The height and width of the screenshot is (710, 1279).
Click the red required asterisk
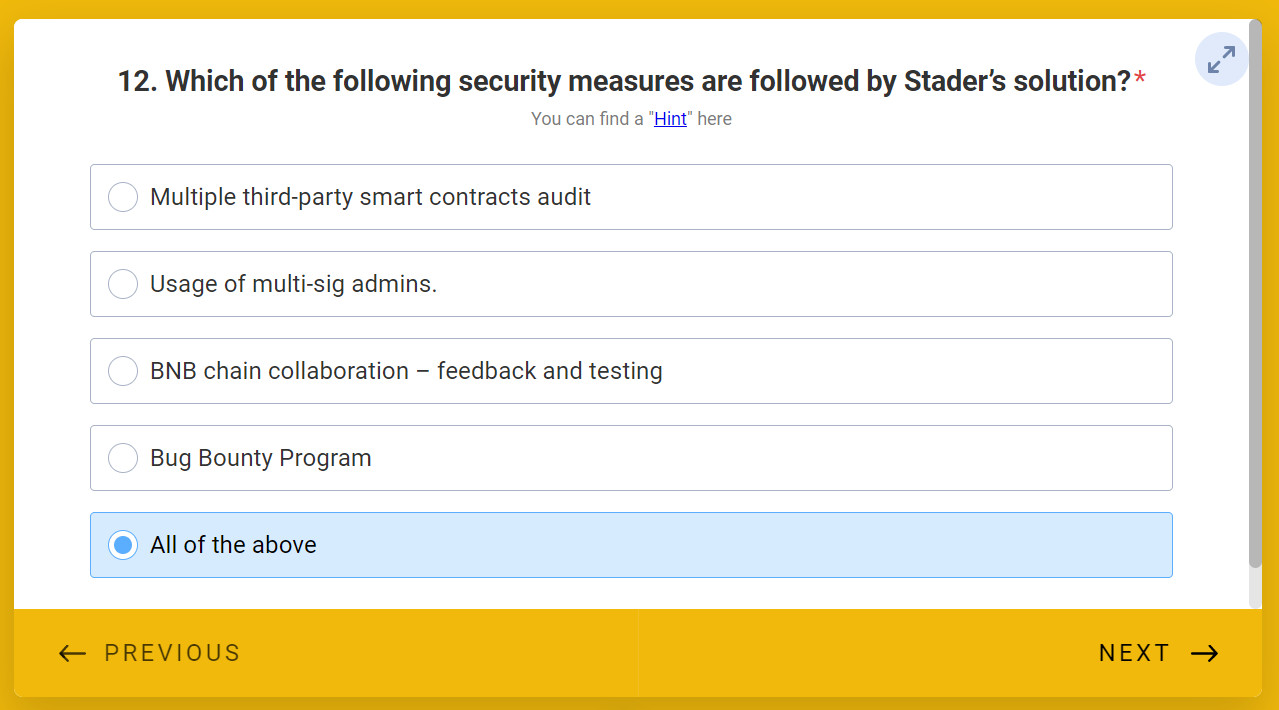coord(1140,80)
